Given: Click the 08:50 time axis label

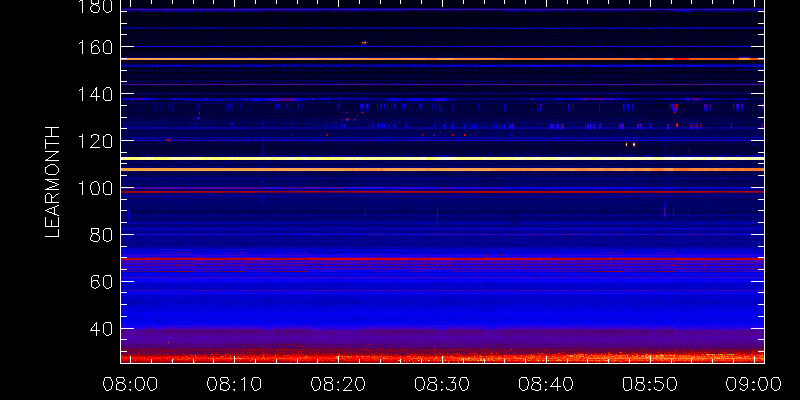Looking at the screenshot, I should (x=650, y=384).
